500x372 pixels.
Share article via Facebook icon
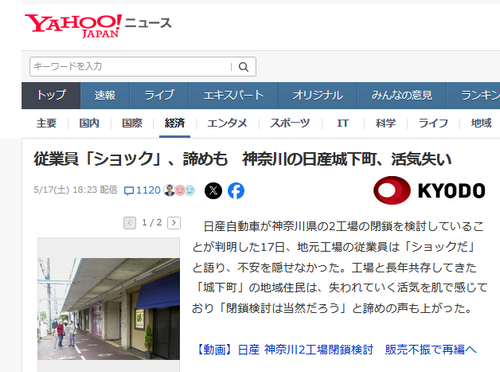(236, 191)
